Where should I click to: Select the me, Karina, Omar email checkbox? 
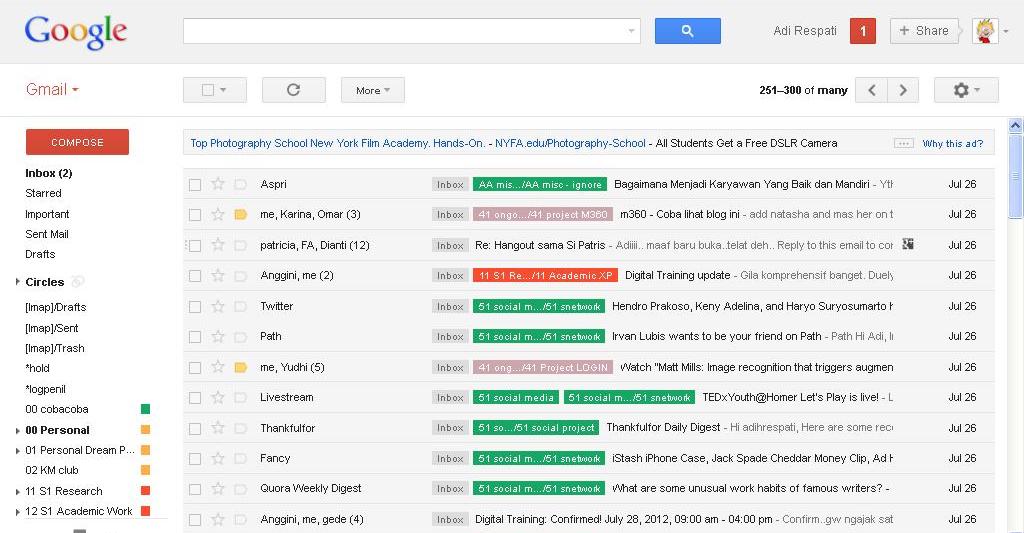click(x=195, y=215)
